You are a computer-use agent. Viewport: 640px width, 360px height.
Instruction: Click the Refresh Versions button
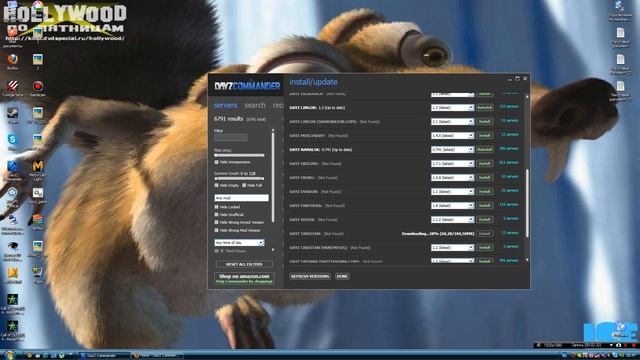(310, 276)
